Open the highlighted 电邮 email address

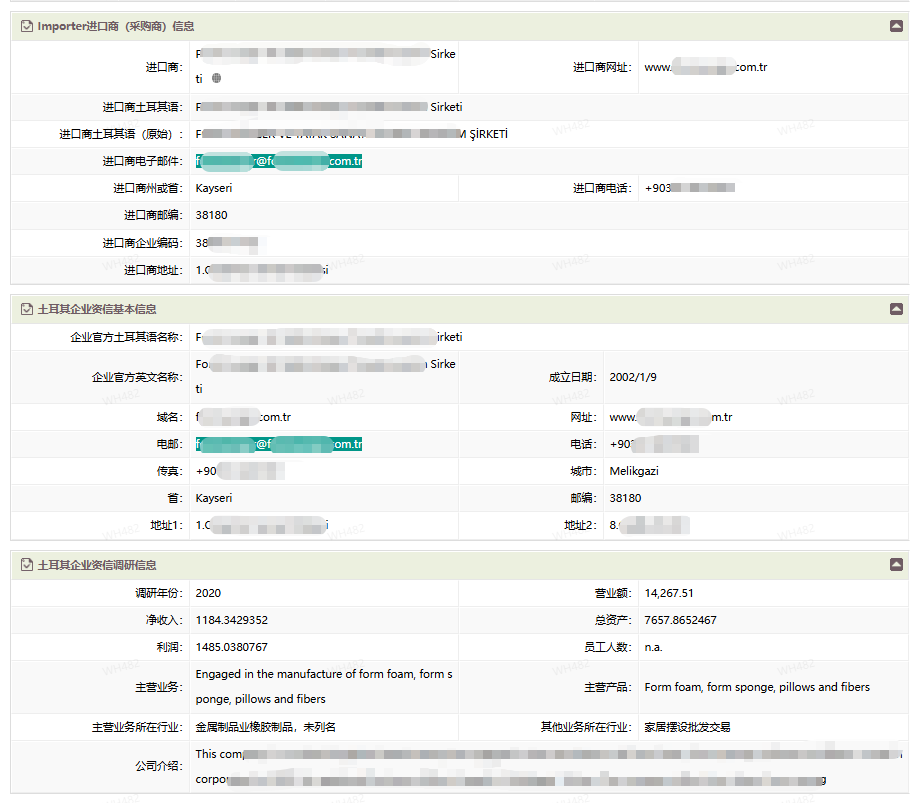(x=279, y=444)
